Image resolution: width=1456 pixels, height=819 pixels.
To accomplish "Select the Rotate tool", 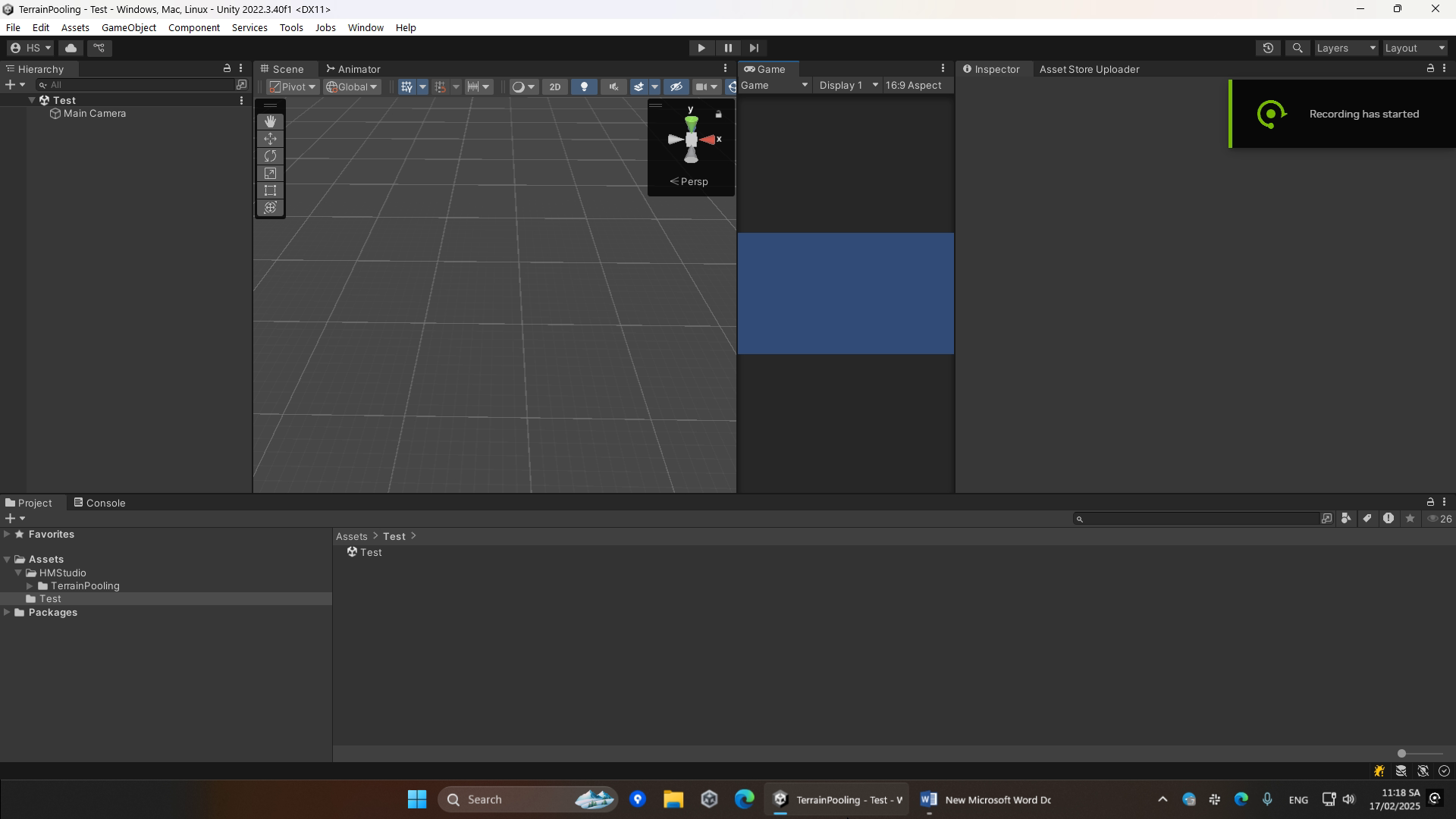I will [270, 156].
